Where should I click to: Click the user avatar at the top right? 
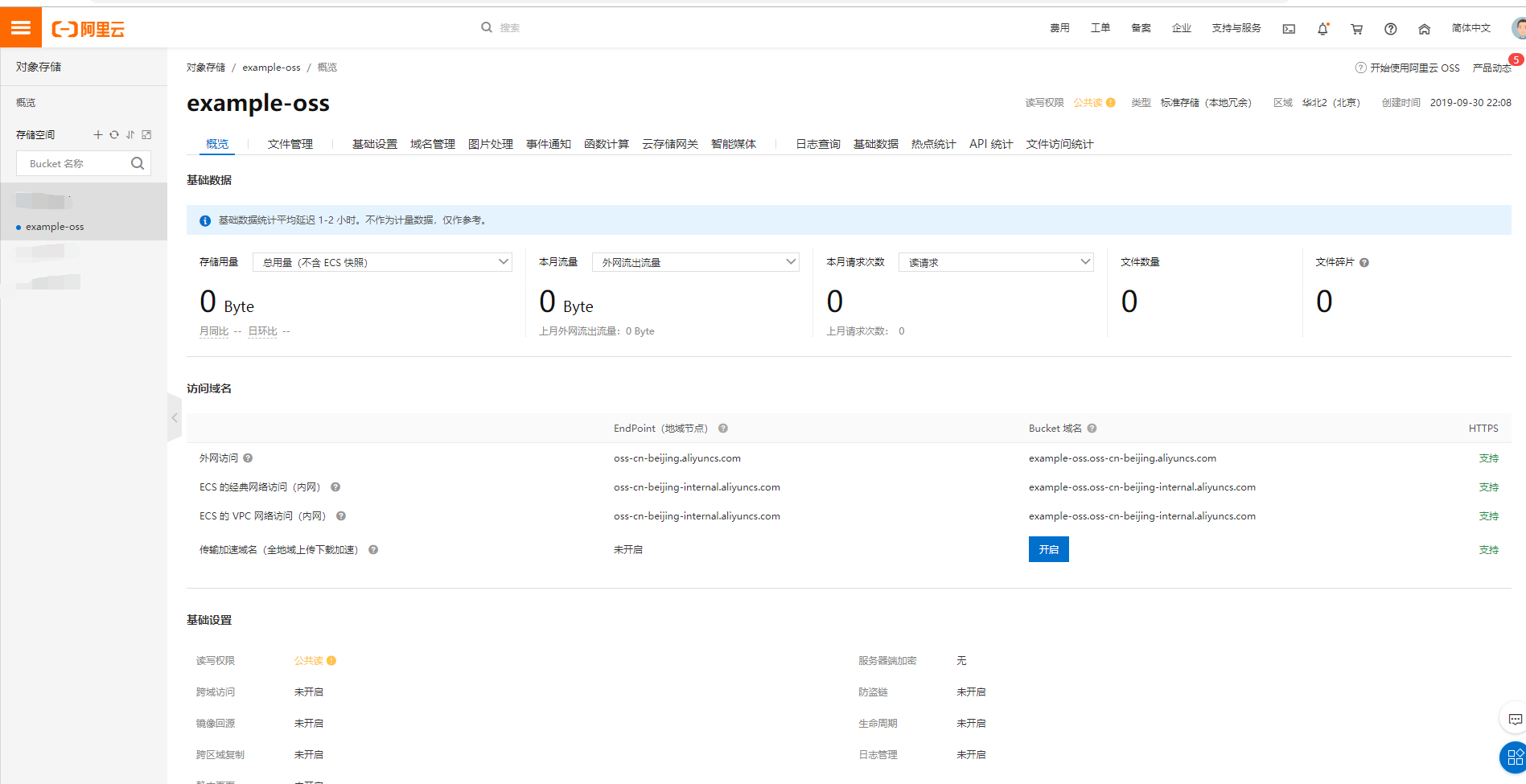(x=1518, y=28)
